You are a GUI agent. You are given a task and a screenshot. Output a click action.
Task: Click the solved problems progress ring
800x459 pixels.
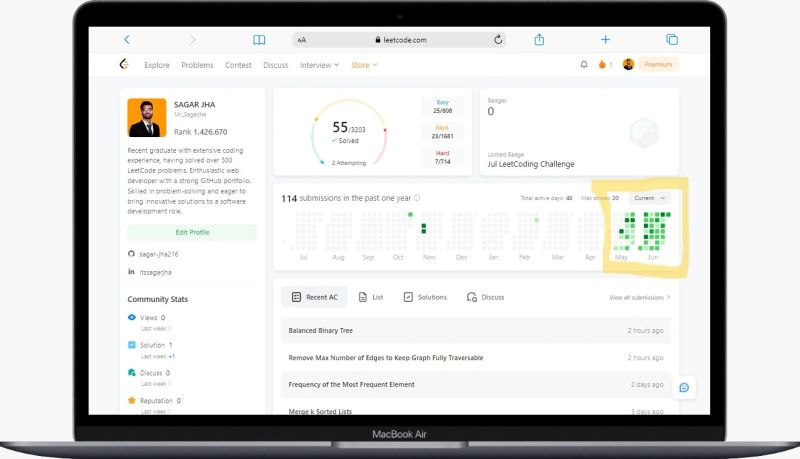click(349, 133)
